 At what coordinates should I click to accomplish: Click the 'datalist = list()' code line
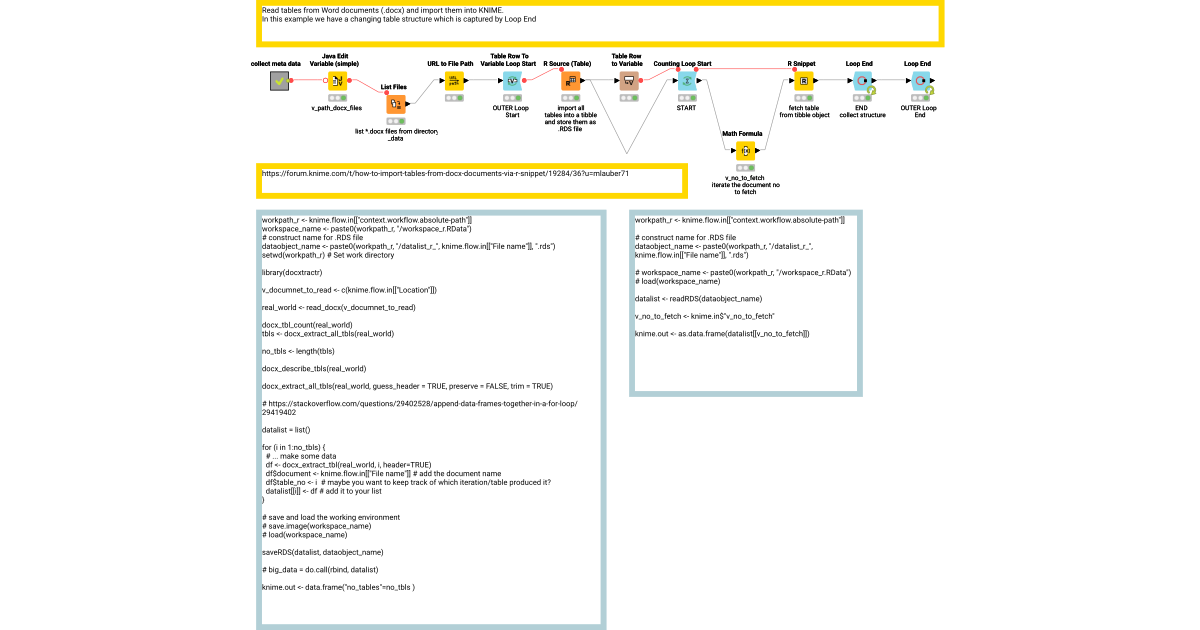pyautogui.click(x=287, y=430)
